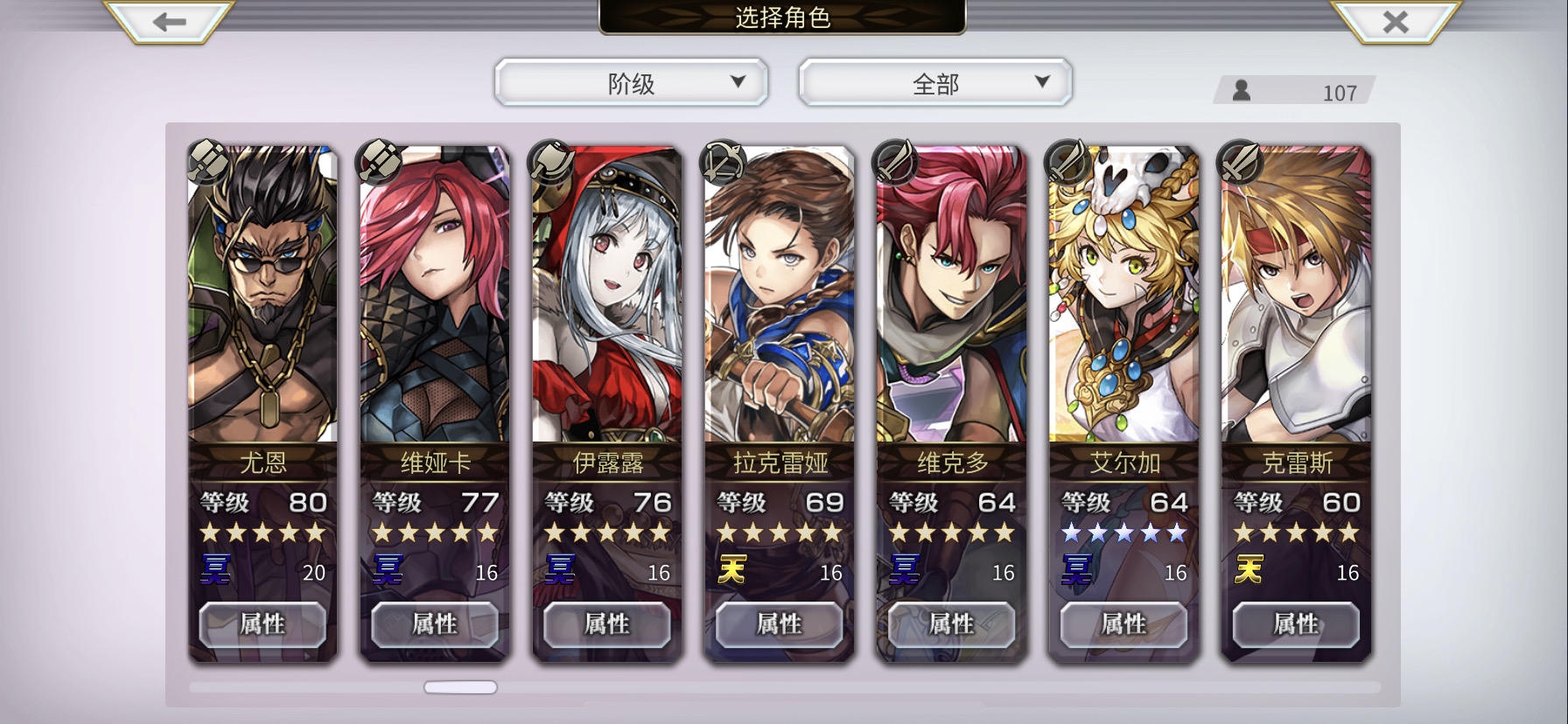Click the 艾尔加 name label

point(1124,462)
